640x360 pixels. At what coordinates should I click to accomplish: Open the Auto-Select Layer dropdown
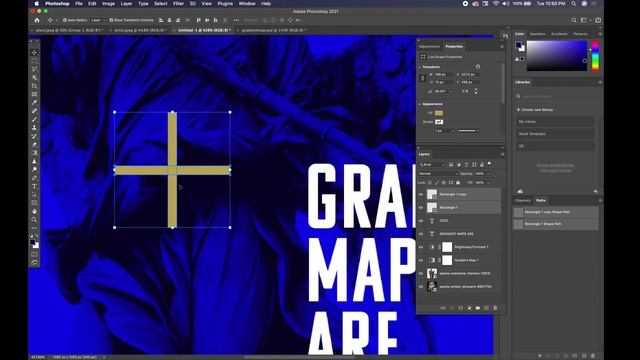click(x=98, y=20)
